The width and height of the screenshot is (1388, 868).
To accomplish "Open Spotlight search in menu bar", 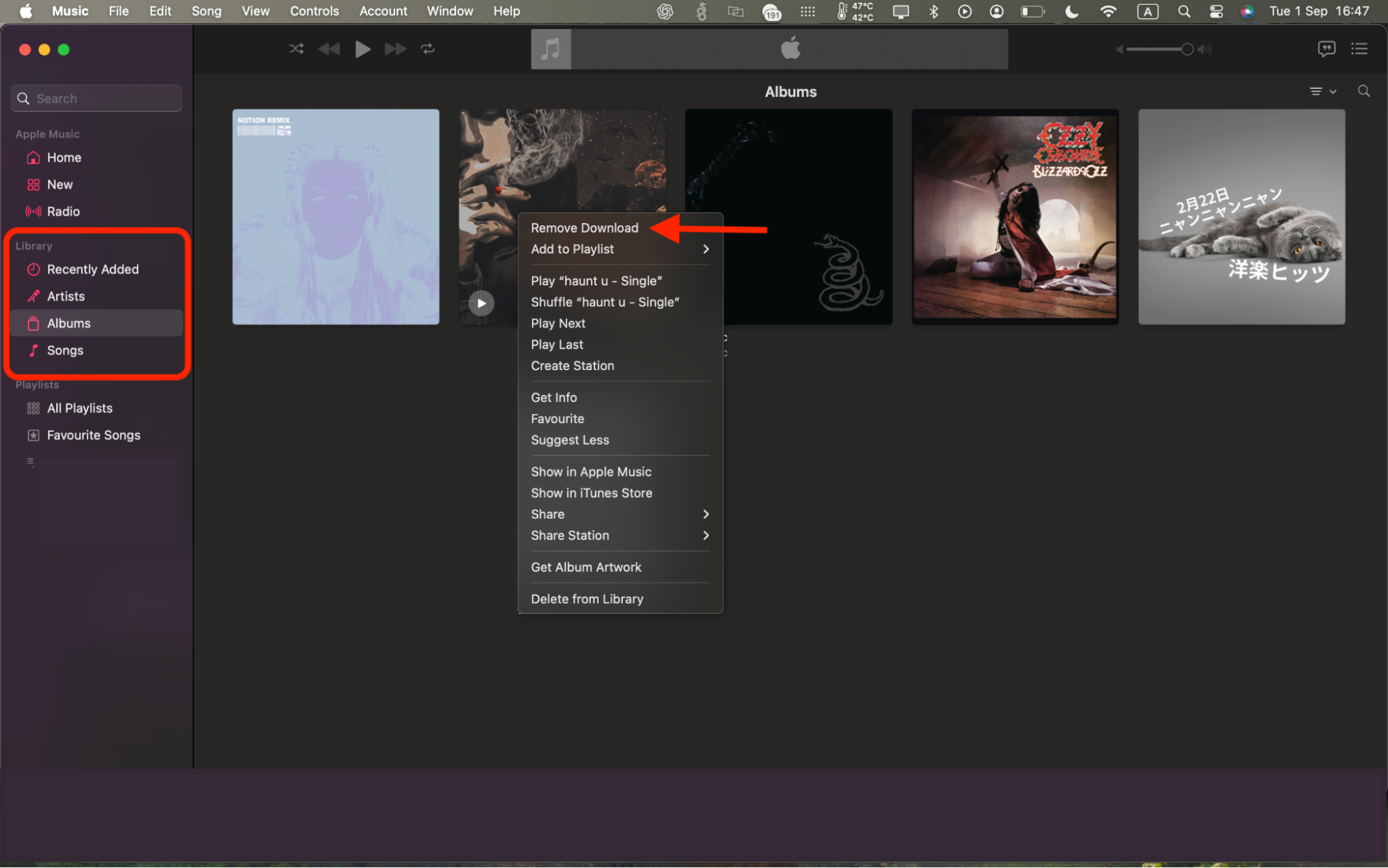I will [1184, 11].
